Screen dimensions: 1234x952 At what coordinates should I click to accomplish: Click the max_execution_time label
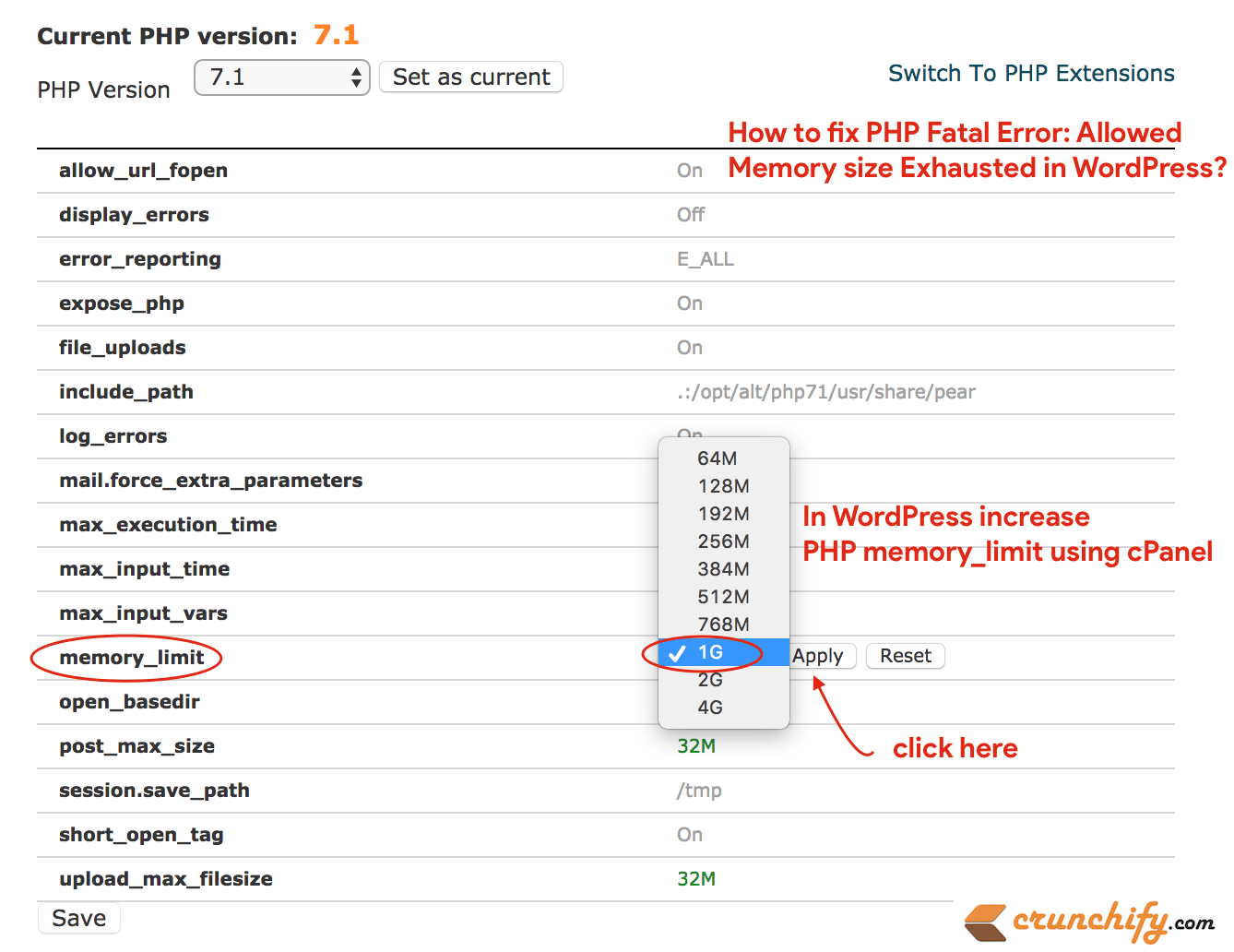(x=168, y=525)
